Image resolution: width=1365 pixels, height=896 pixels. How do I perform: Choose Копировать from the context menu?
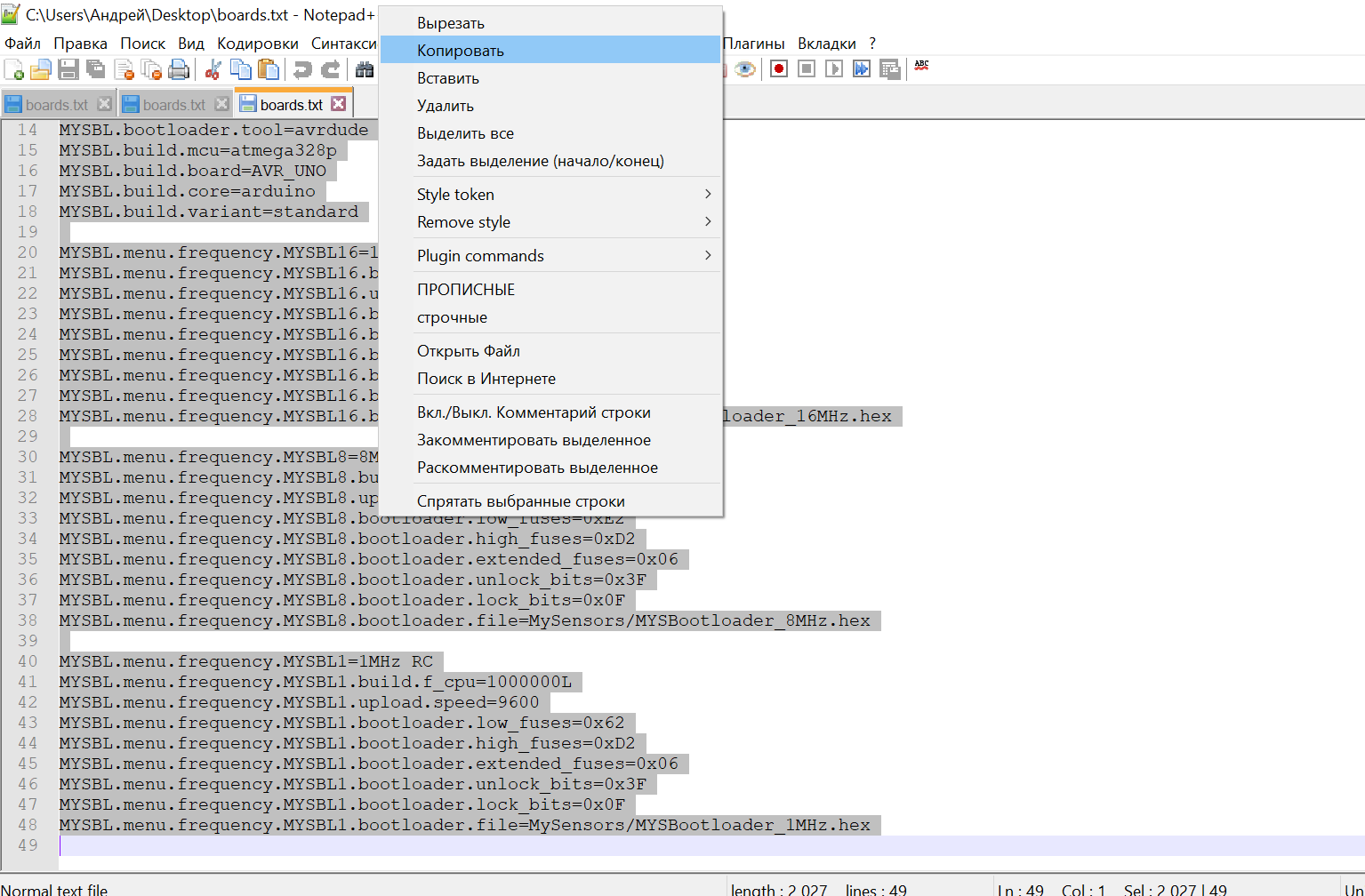(x=461, y=51)
